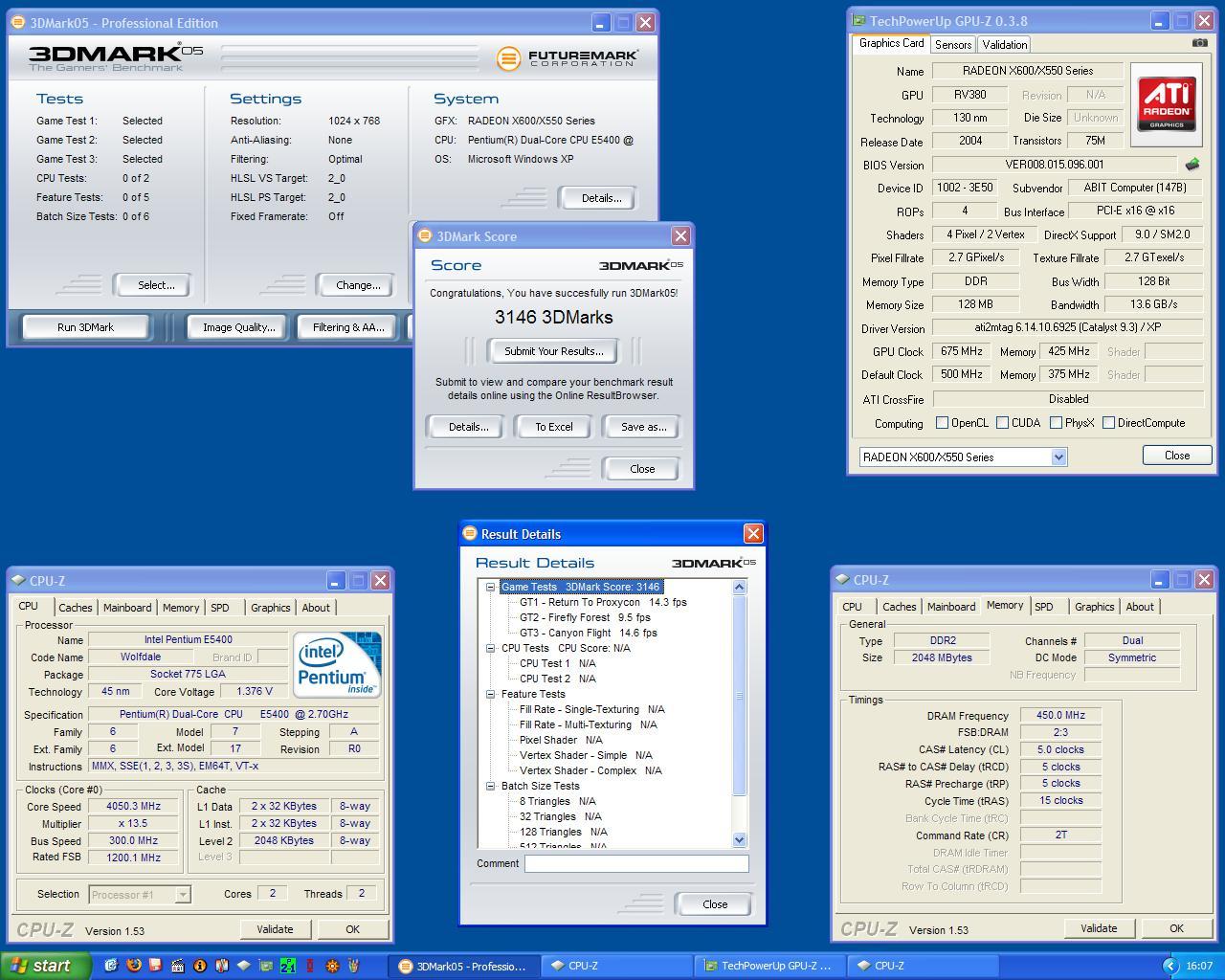Click the 3DMark Score dialog title icon
Screen dimensions: 1225x980
pyautogui.click(x=425, y=235)
